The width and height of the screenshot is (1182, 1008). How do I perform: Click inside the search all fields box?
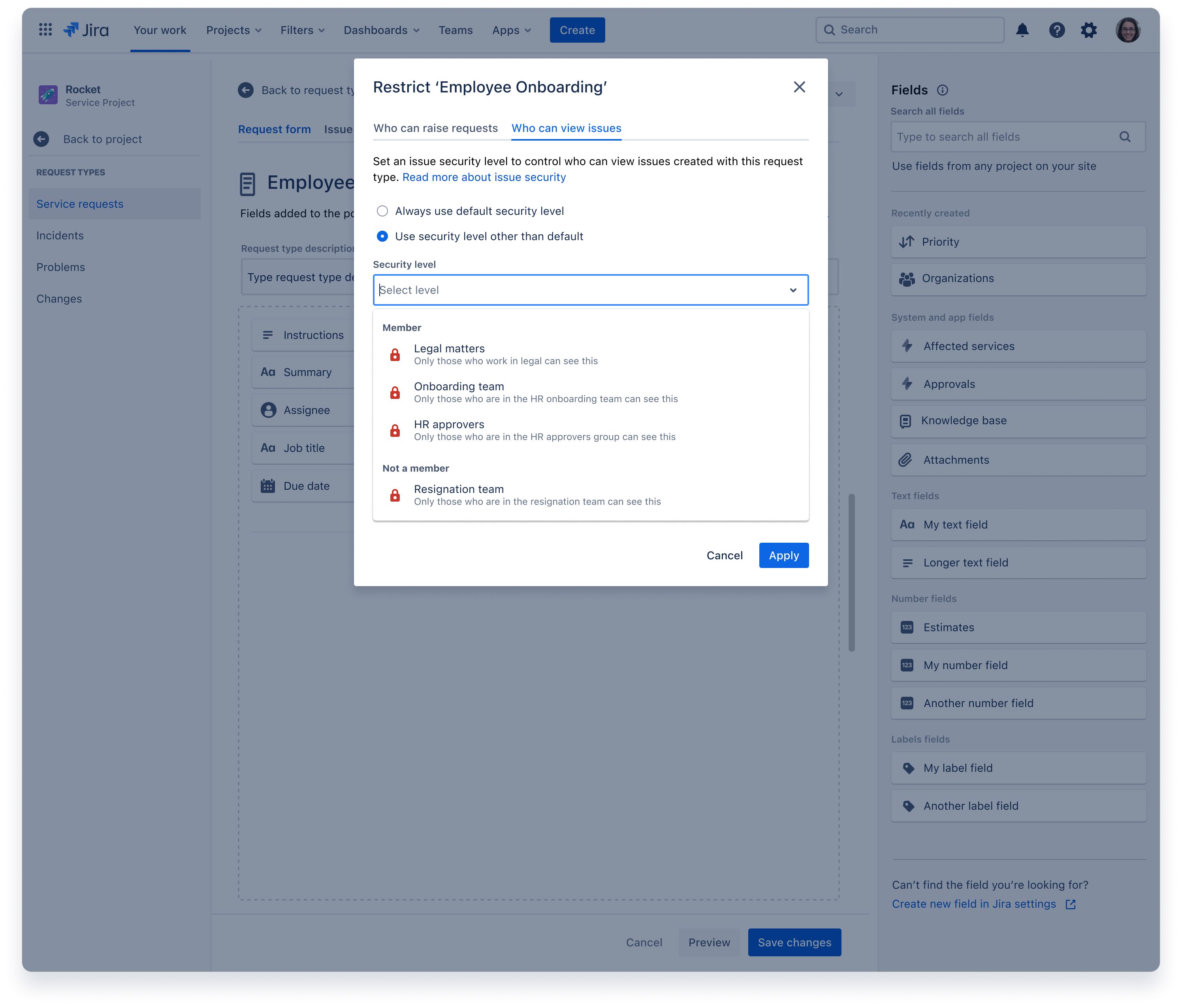click(1004, 137)
